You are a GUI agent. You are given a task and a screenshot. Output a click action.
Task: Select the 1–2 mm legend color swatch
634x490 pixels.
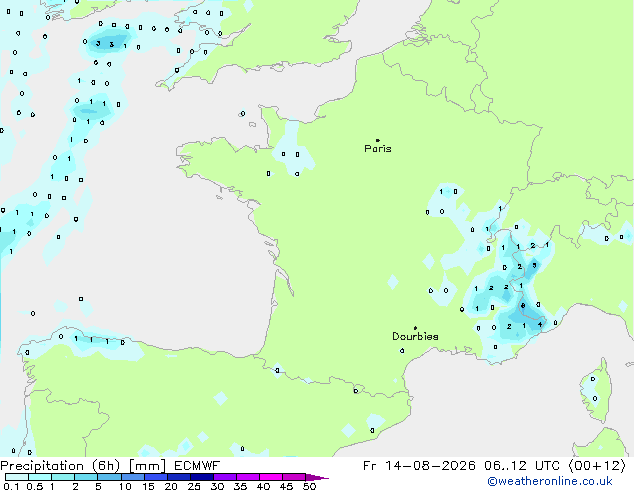tap(63, 477)
